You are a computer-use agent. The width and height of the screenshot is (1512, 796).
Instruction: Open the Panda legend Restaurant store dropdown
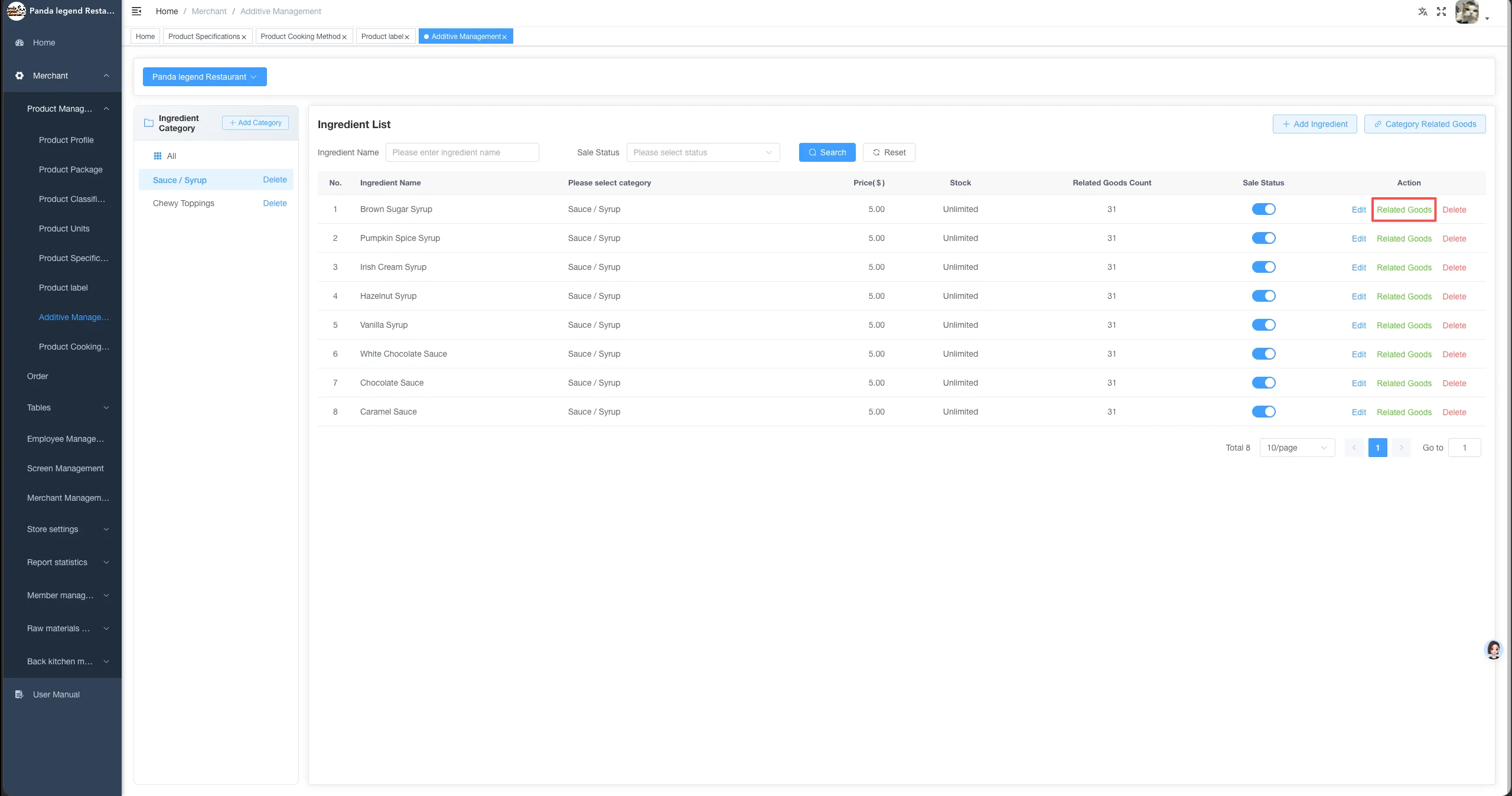(204, 77)
